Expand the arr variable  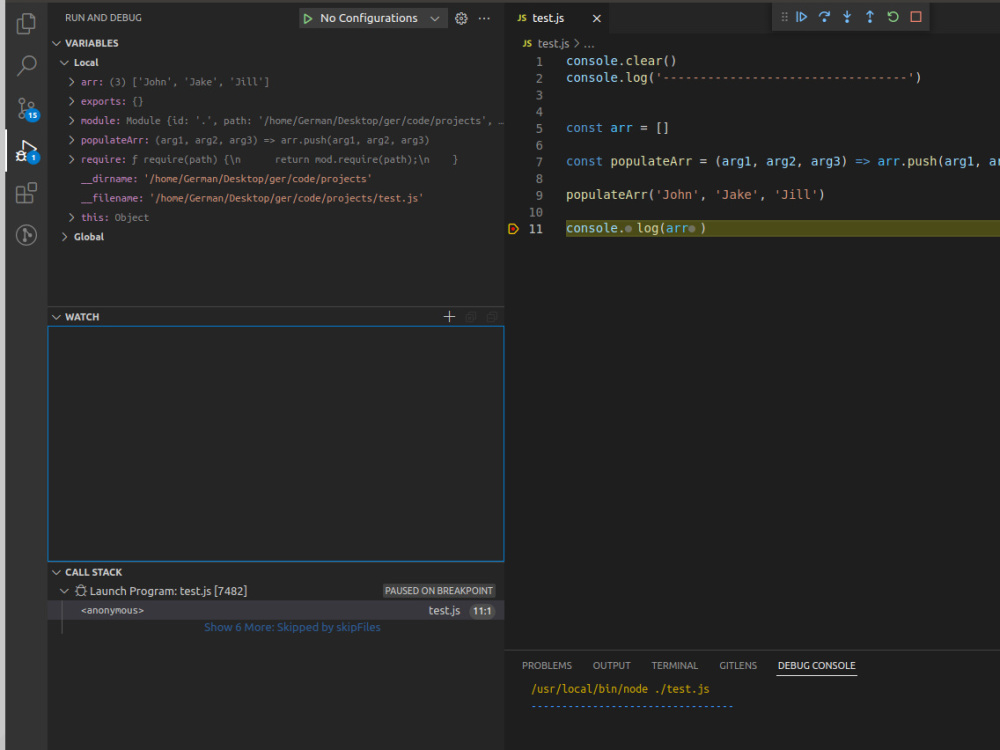71,82
